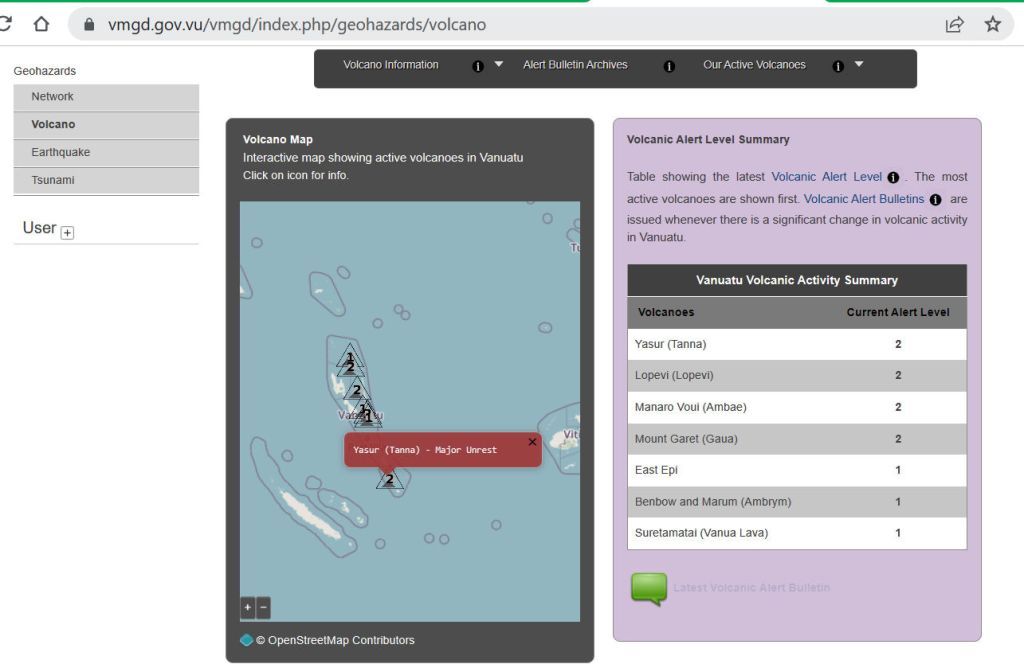Image resolution: width=1024 pixels, height=664 pixels.
Task: Click the Yasur volcano triangle marker on map
Action: [390, 480]
